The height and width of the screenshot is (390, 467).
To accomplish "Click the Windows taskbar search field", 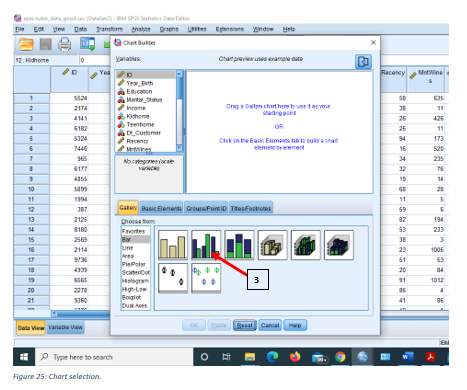I will click(x=114, y=357).
